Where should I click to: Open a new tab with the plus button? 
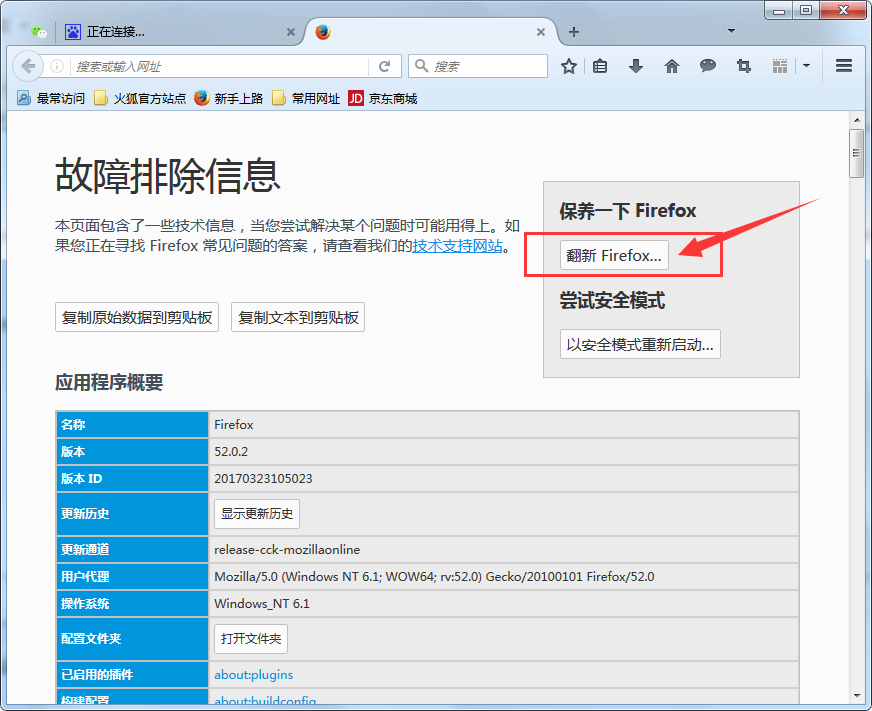[x=573, y=31]
